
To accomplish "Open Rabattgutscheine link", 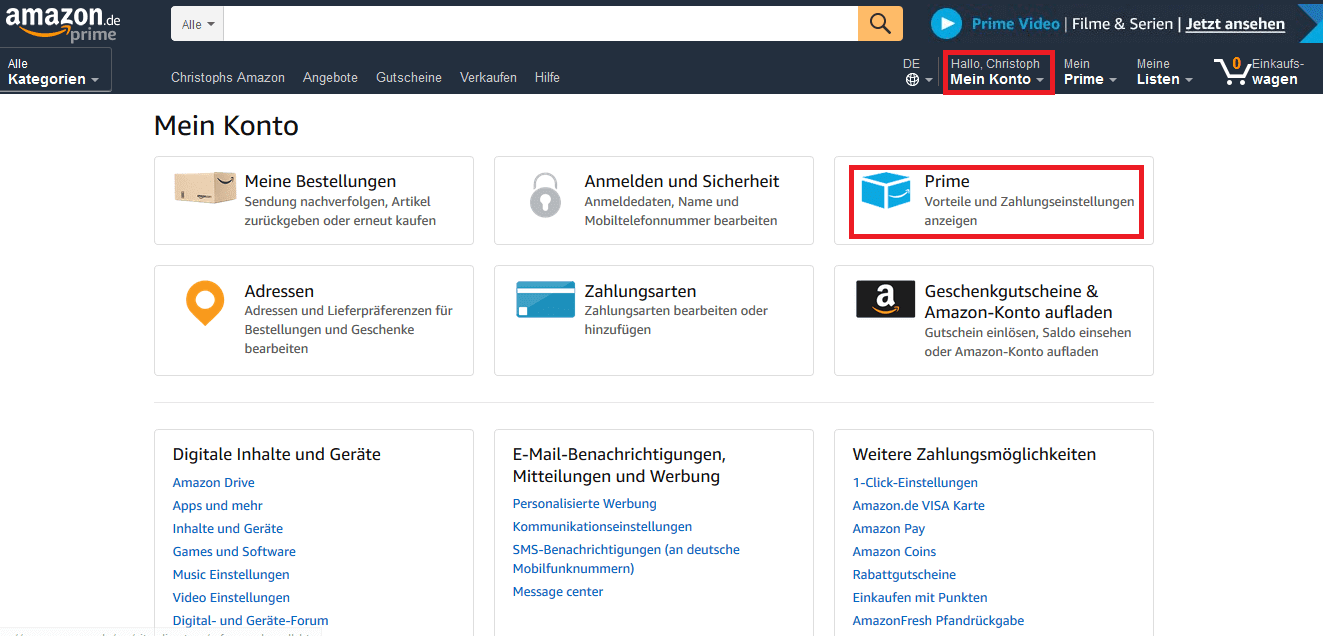I will point(904,575).
